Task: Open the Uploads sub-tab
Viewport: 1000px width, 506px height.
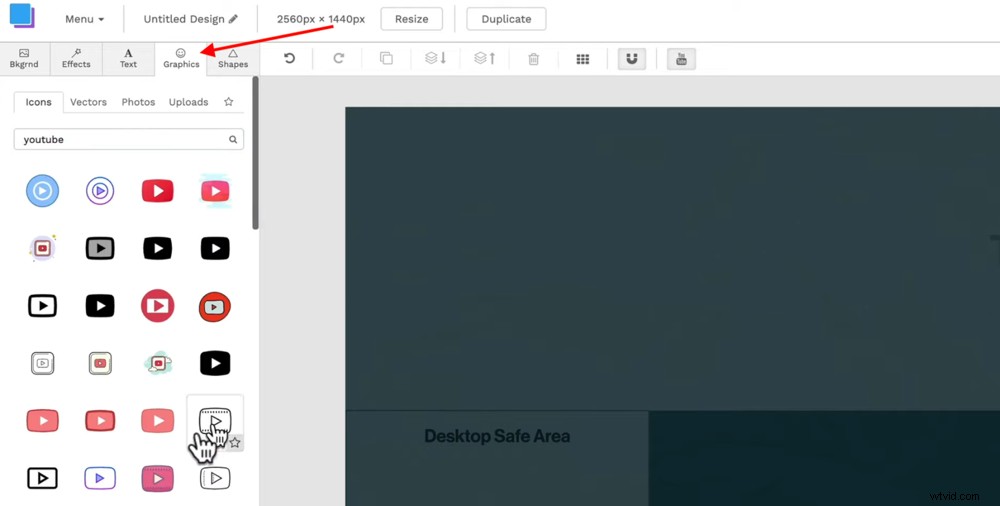Action: (188, 102)
